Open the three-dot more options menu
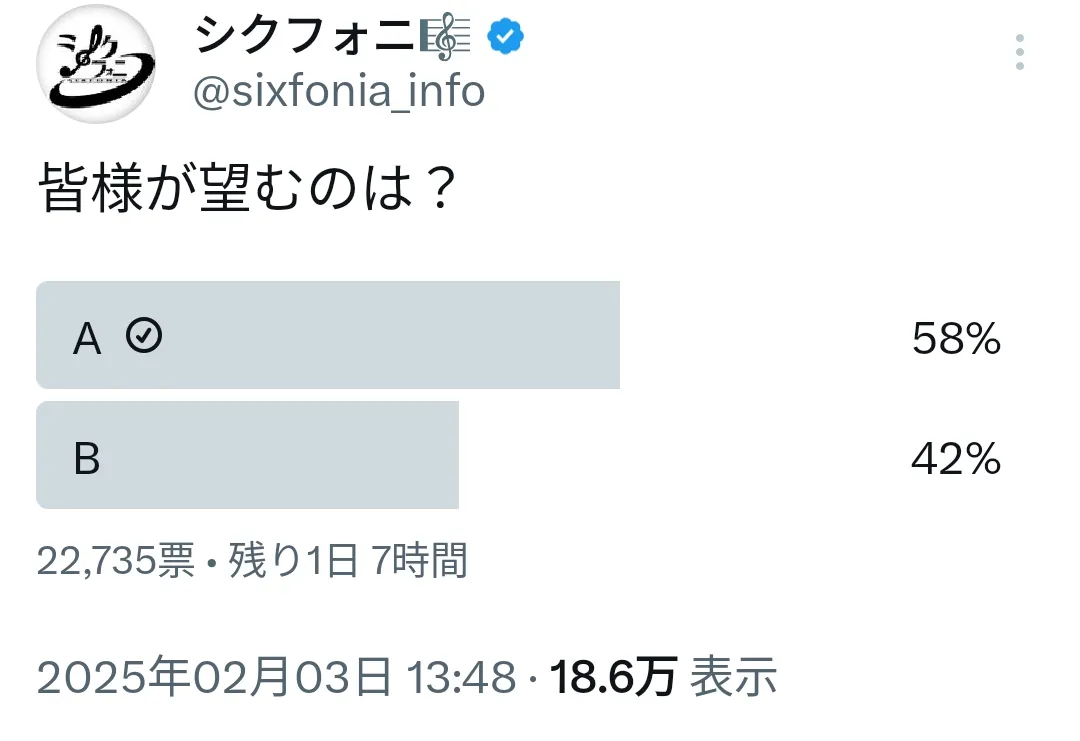Viewport: 1080px width, 741px height. [x=1019, y=52]
